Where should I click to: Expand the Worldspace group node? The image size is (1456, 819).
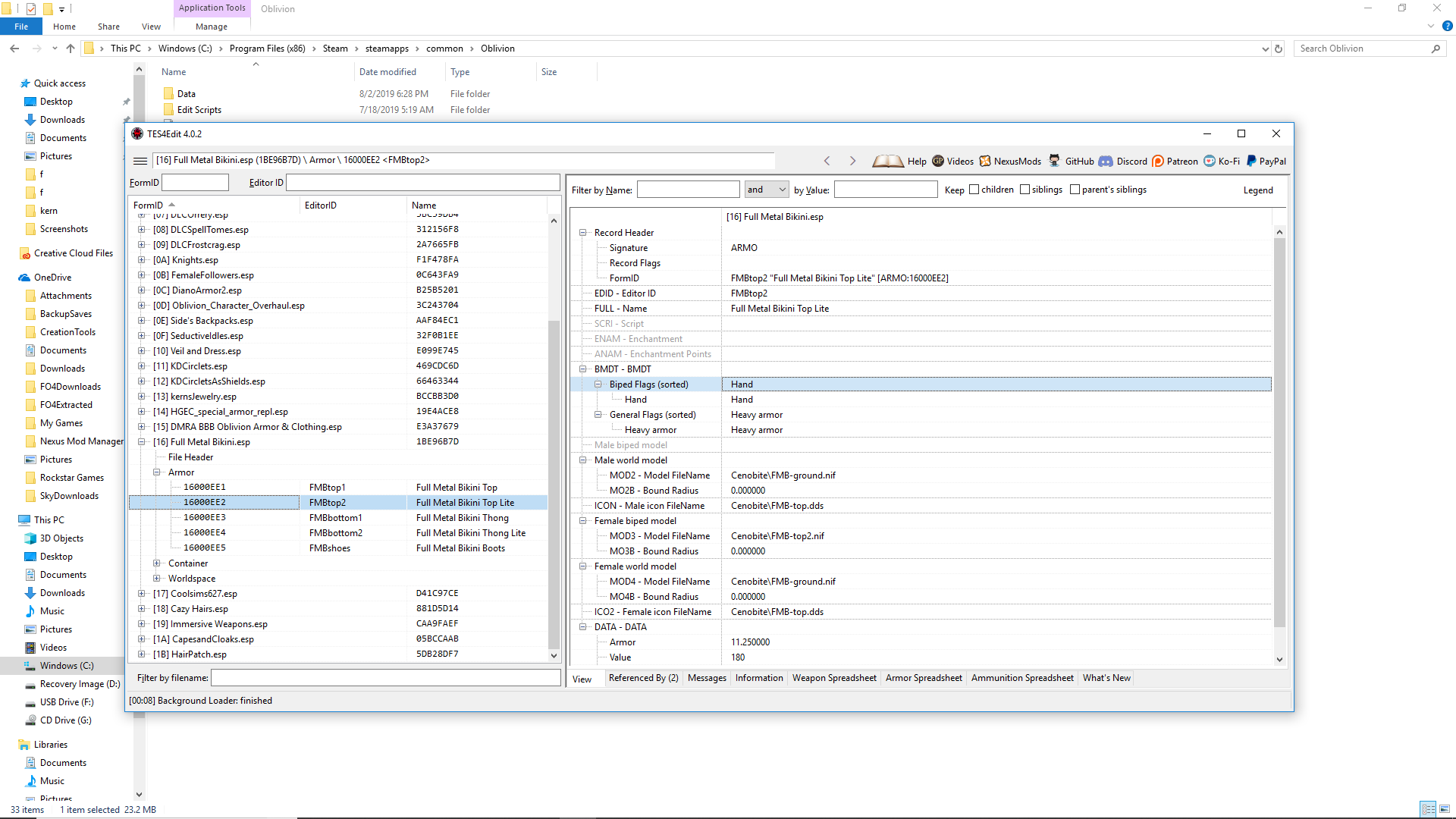(157, 579)
